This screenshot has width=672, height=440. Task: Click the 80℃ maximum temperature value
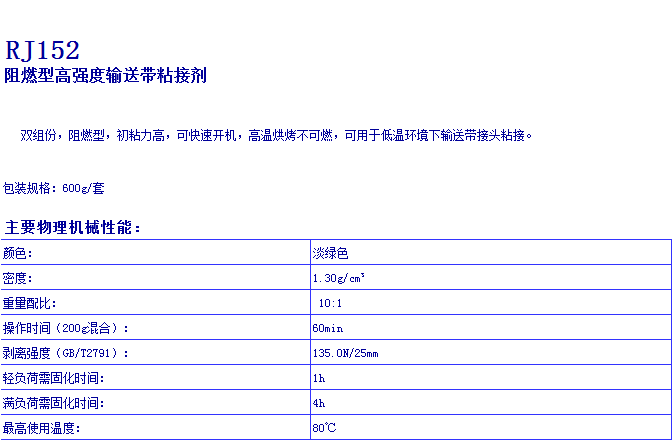point(324,428)
